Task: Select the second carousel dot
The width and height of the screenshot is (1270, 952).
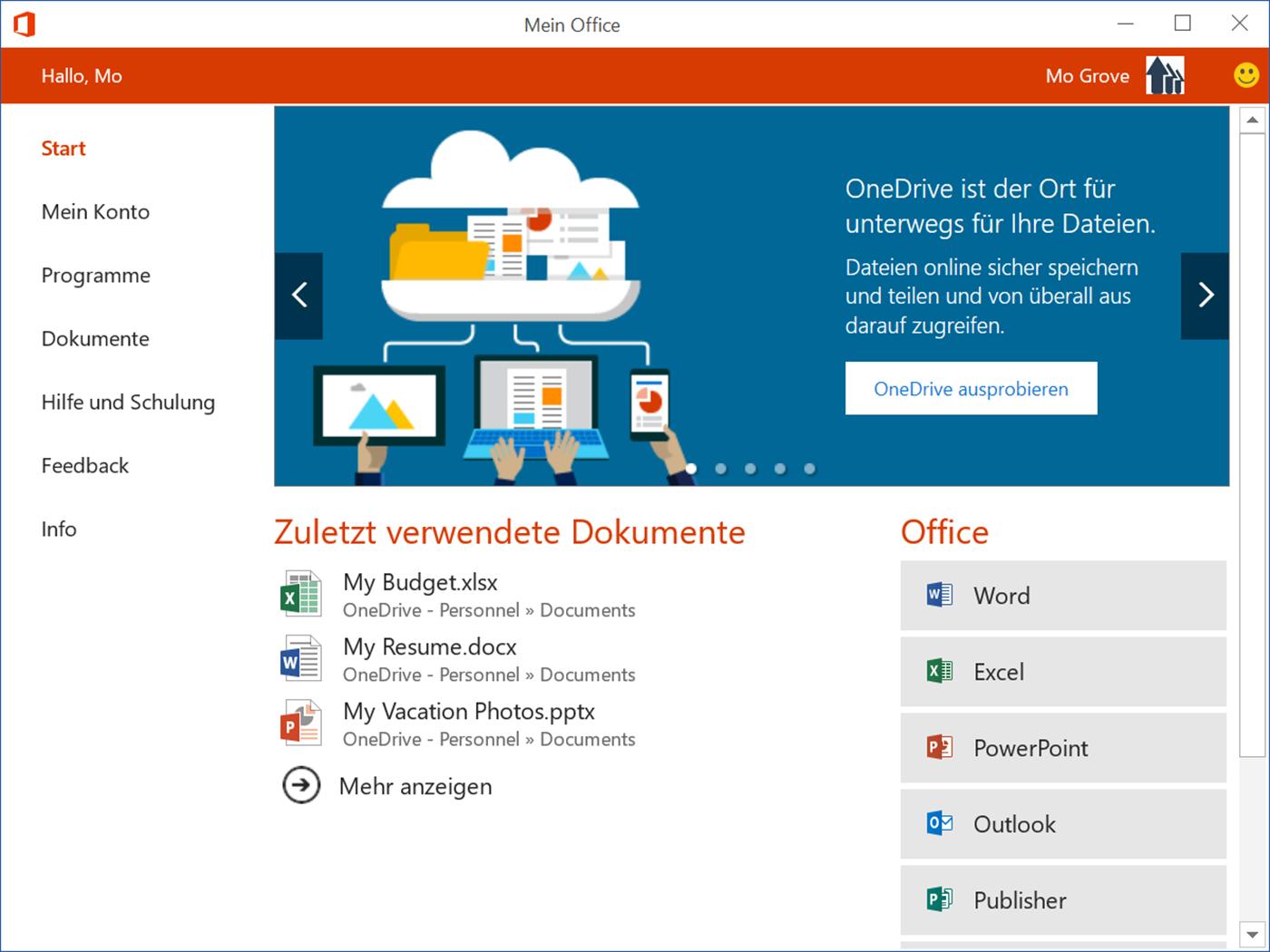Action: tap(720, 469)
